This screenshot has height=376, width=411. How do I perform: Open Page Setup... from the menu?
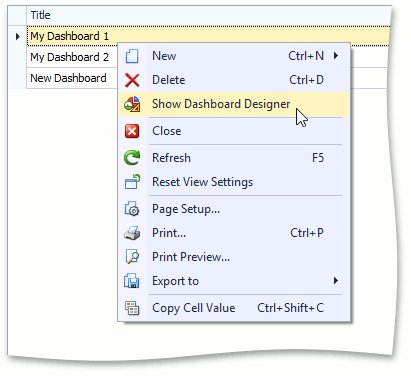pyautogui.click(x=234, y=209)
